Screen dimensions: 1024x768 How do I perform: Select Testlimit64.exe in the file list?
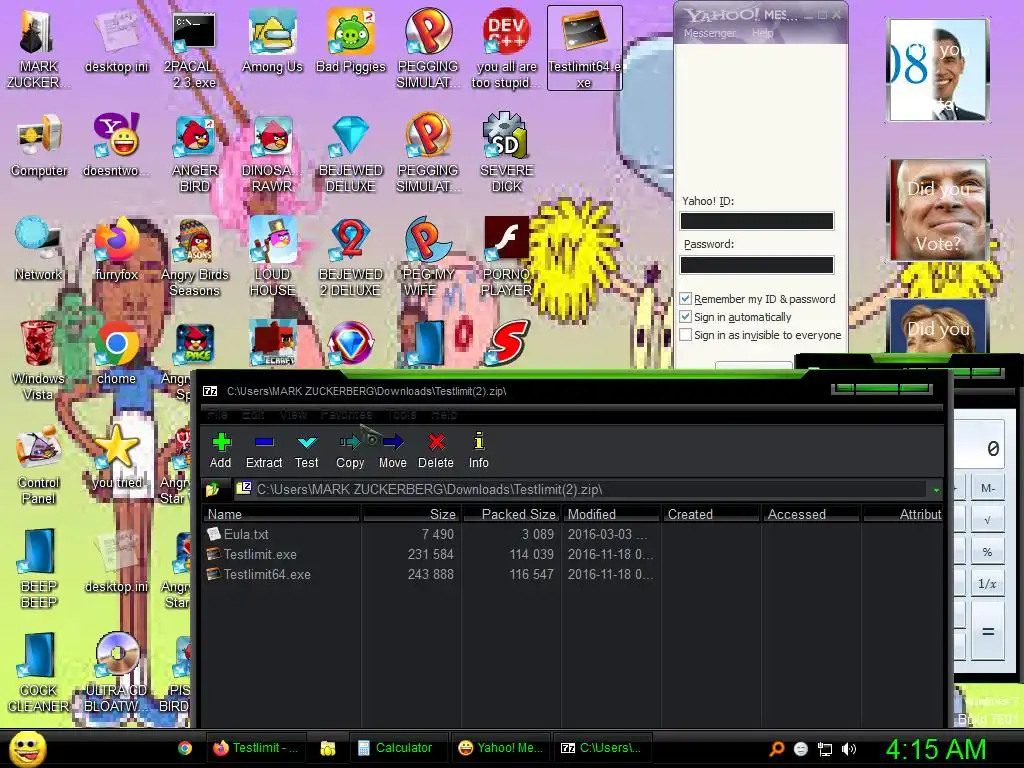[x=573, y=575]
